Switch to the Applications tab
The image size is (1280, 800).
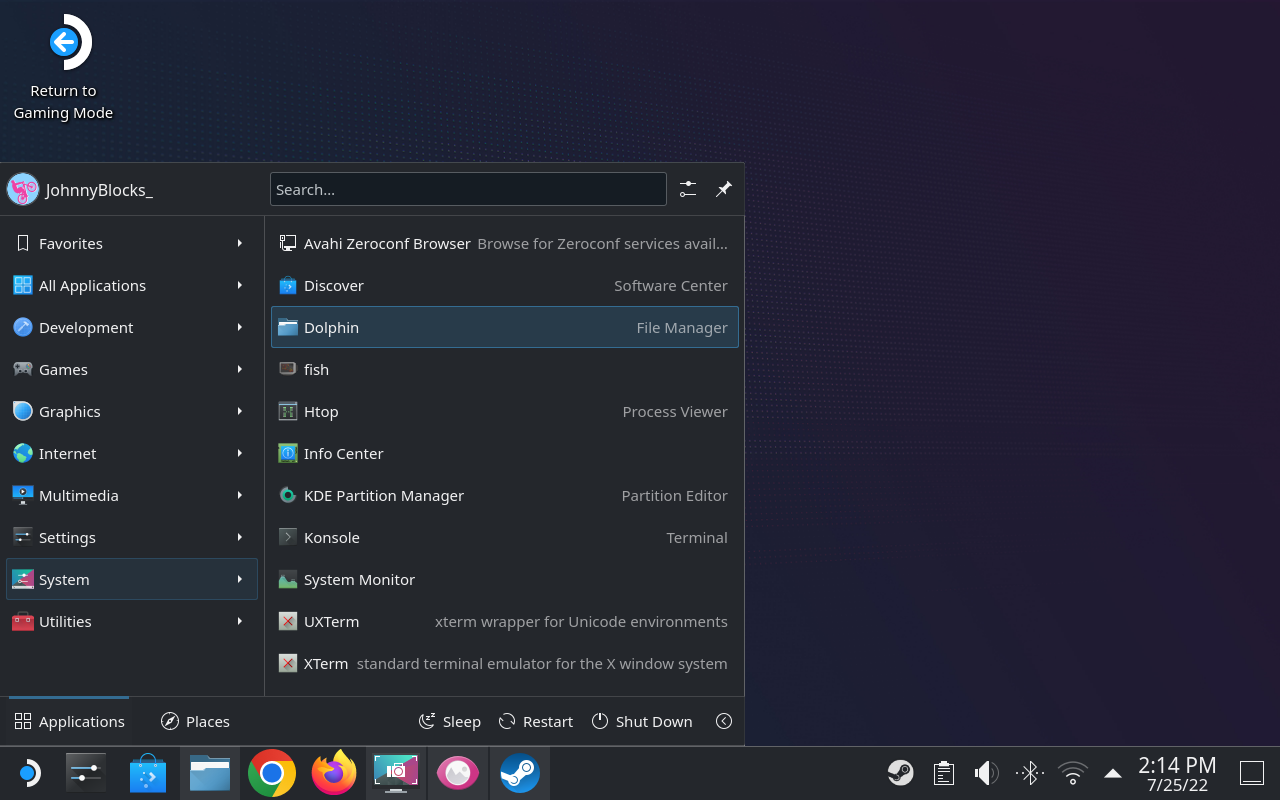(69, 721)
